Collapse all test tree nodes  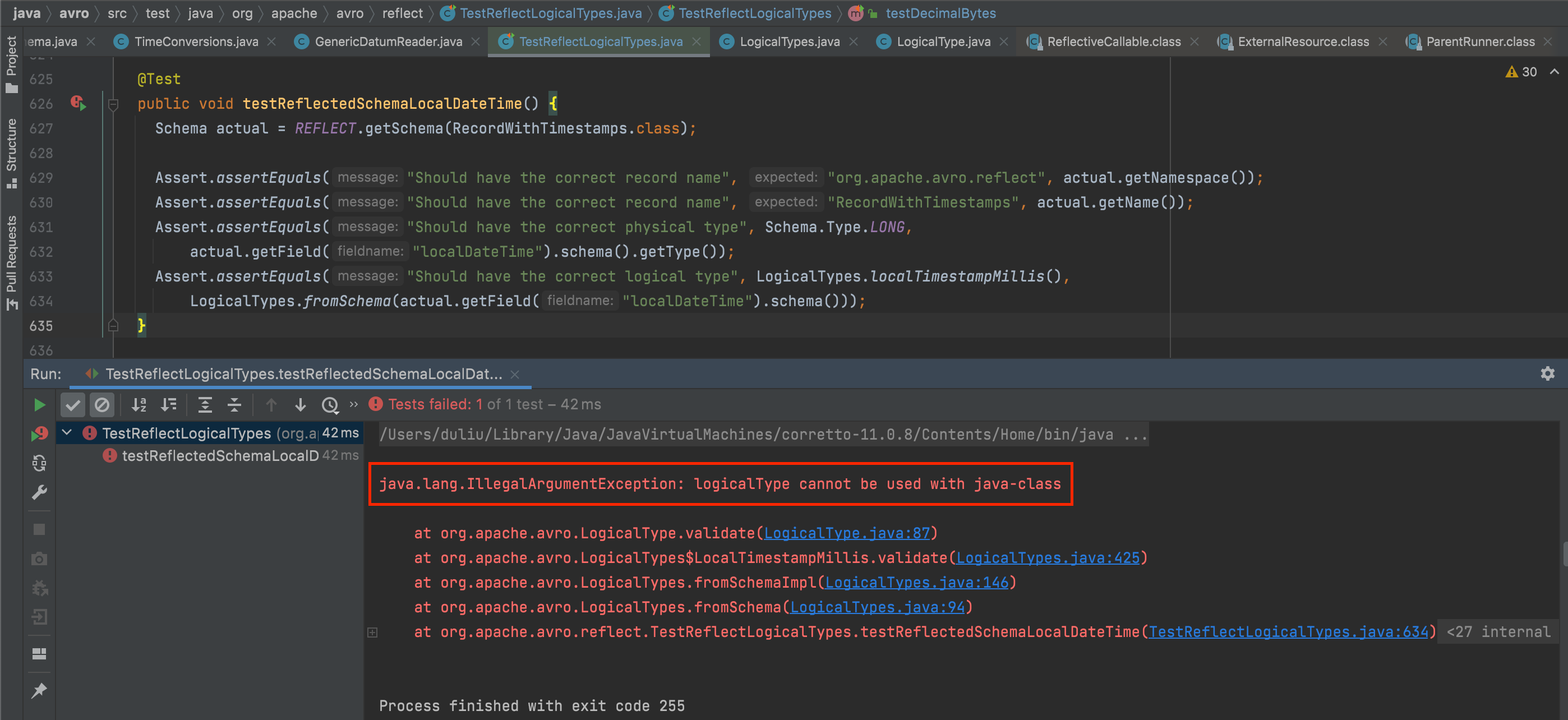[234, 405]
